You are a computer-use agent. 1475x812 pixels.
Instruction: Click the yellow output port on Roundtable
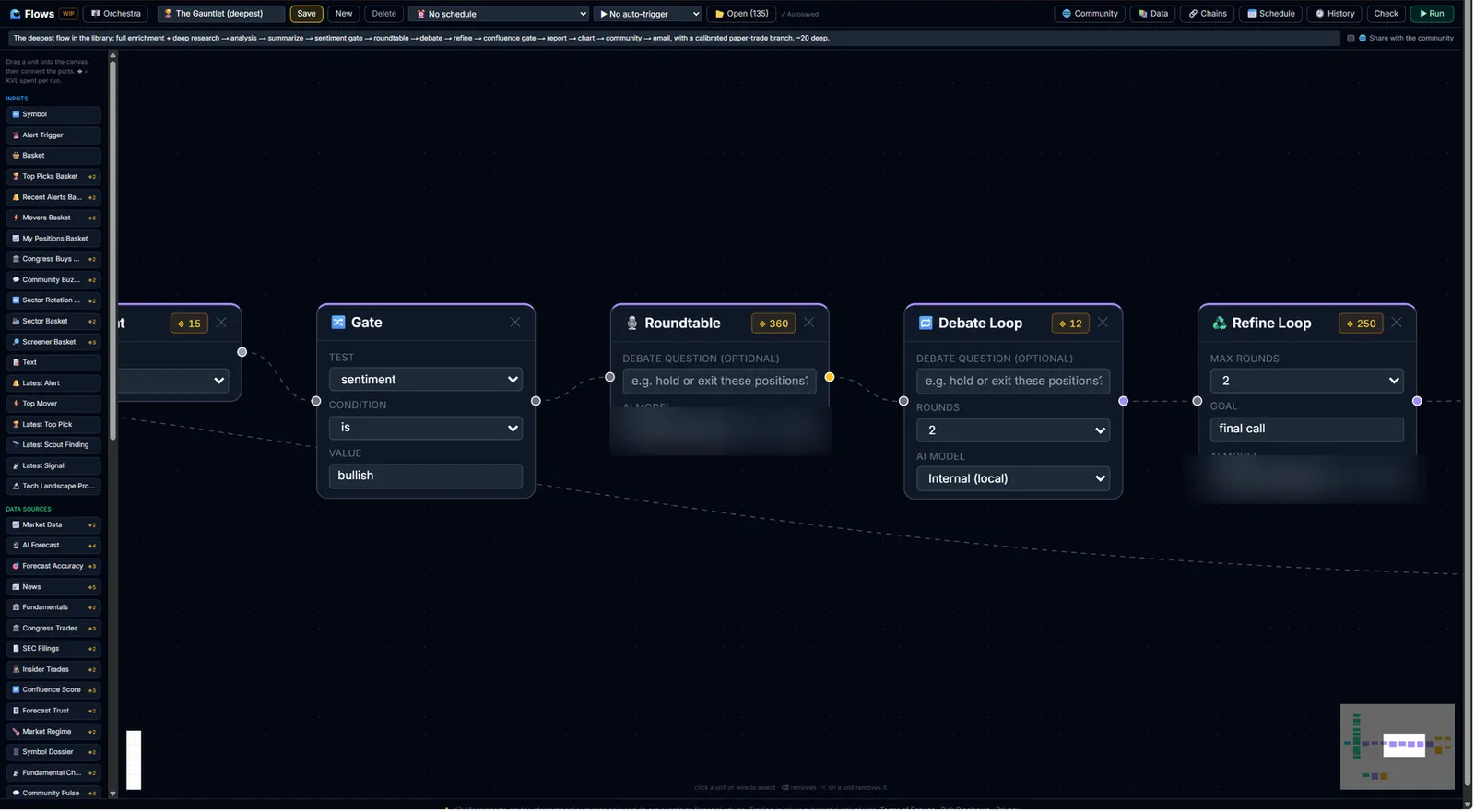pyautogui.click(x=830, y=377)
